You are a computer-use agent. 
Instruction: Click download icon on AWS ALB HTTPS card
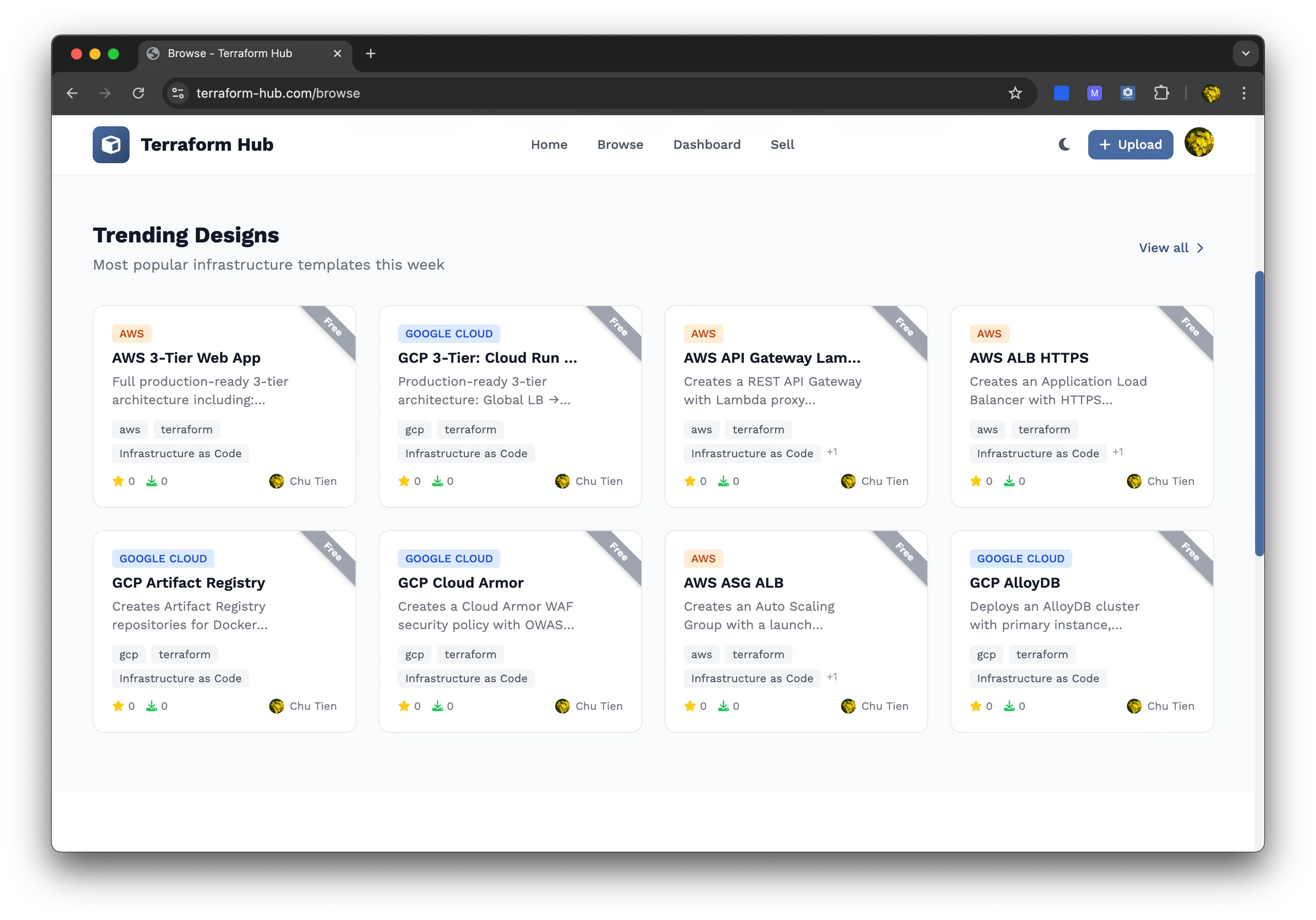click(x=1009, y=481)
